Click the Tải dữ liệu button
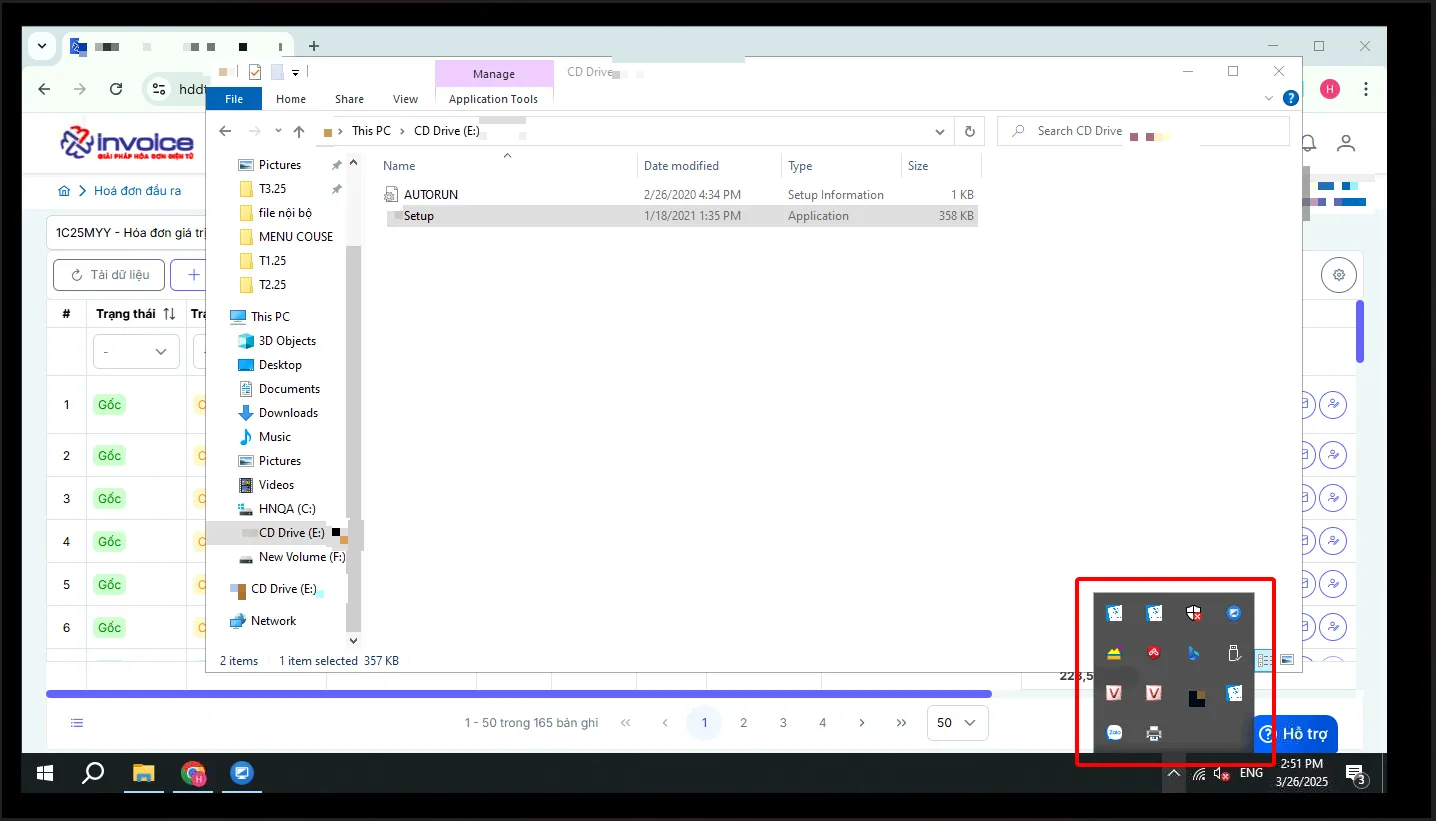 pos(107,275)
